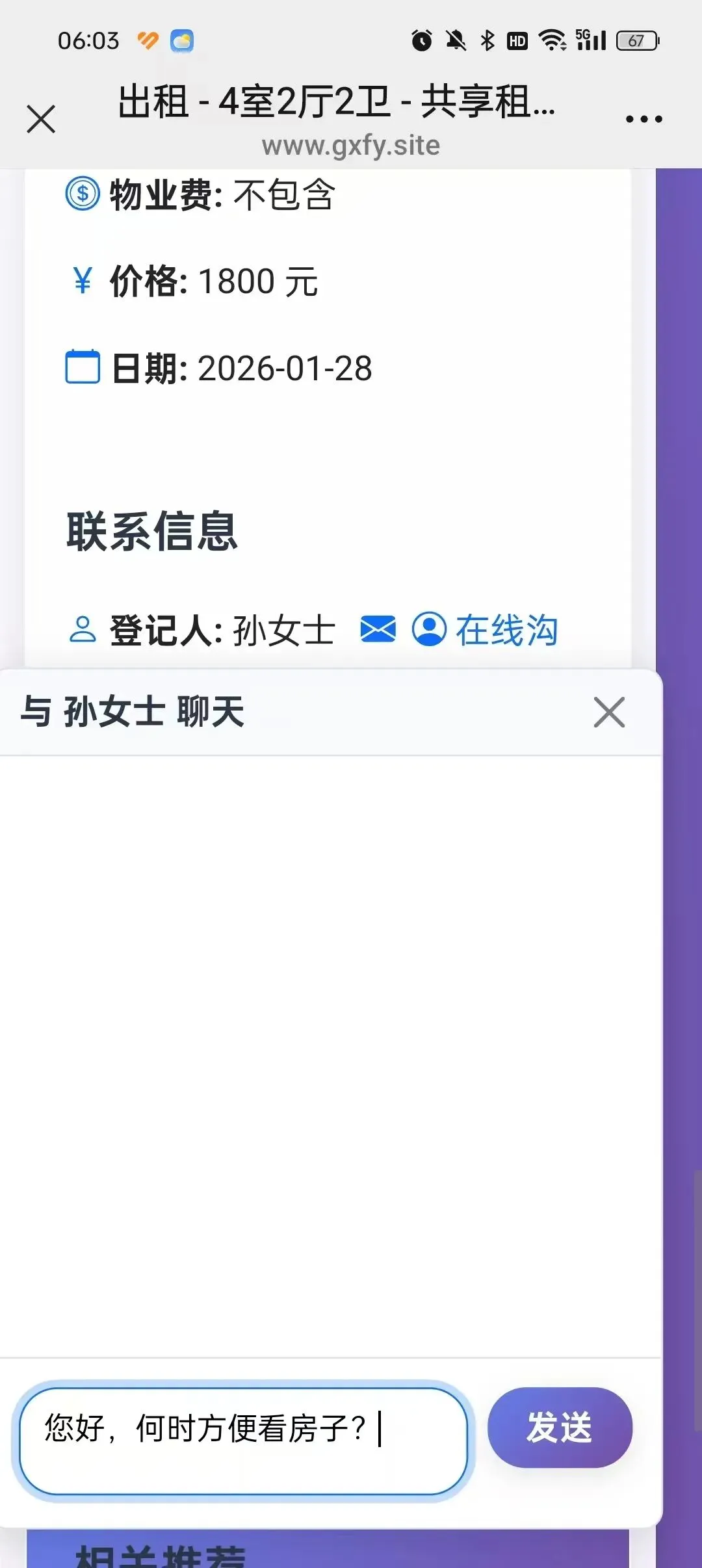This screenshot has height=1568, width=702.
Task: Tap the www.gxfy.site address text
Action: point(351,146)
